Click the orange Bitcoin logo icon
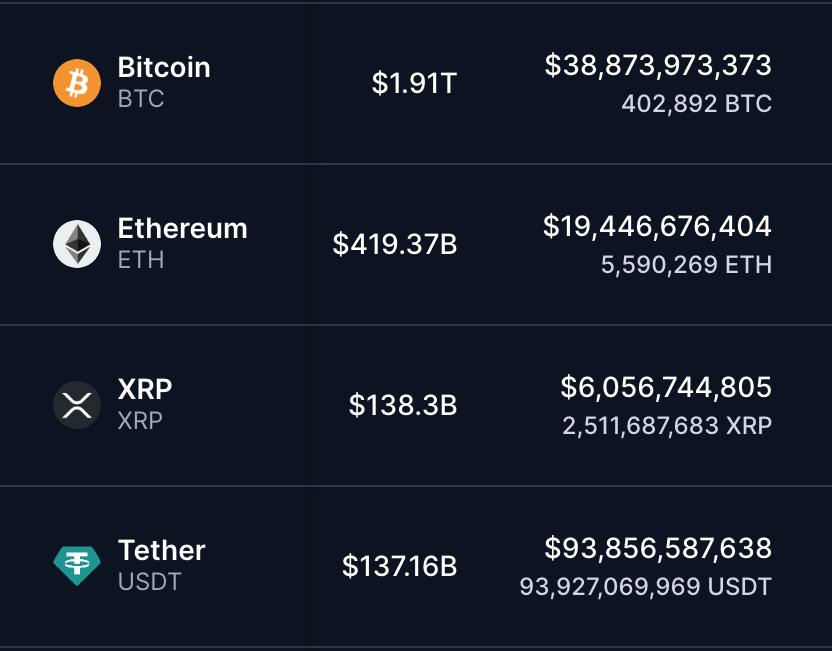Image resolution: width=832 pixels, height=651 pixels. coord(76,83)
